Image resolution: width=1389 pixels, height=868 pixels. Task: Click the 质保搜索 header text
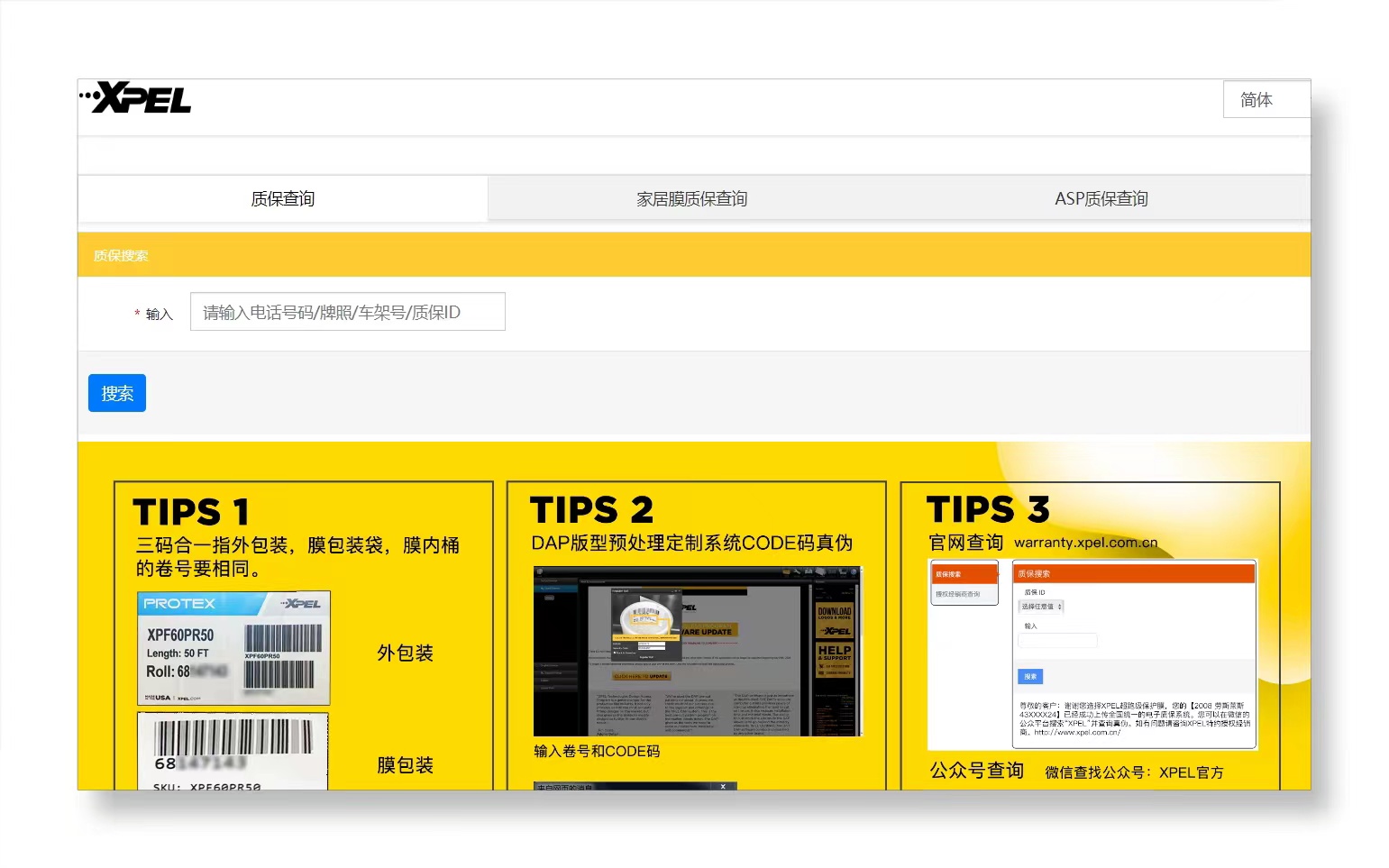121,255
